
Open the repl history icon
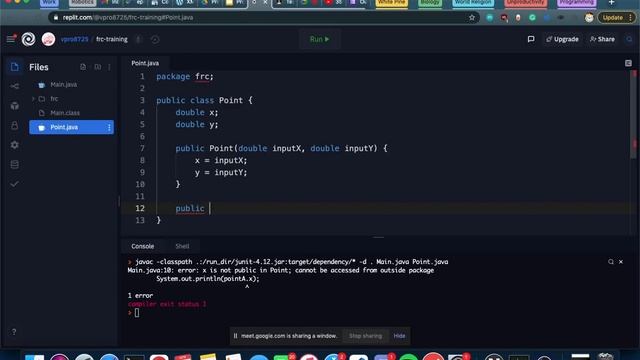[x=155, y=40]
